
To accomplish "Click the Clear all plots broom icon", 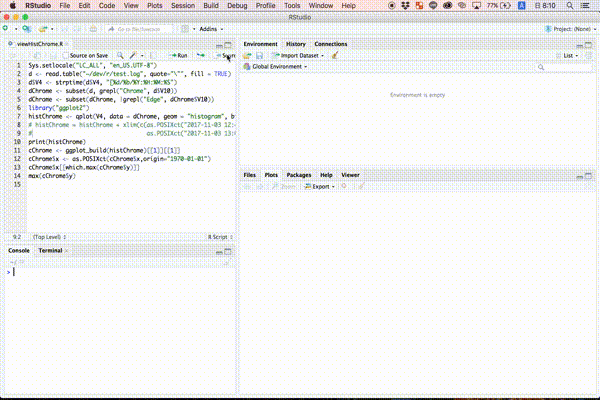I will (x=361, y=186).
